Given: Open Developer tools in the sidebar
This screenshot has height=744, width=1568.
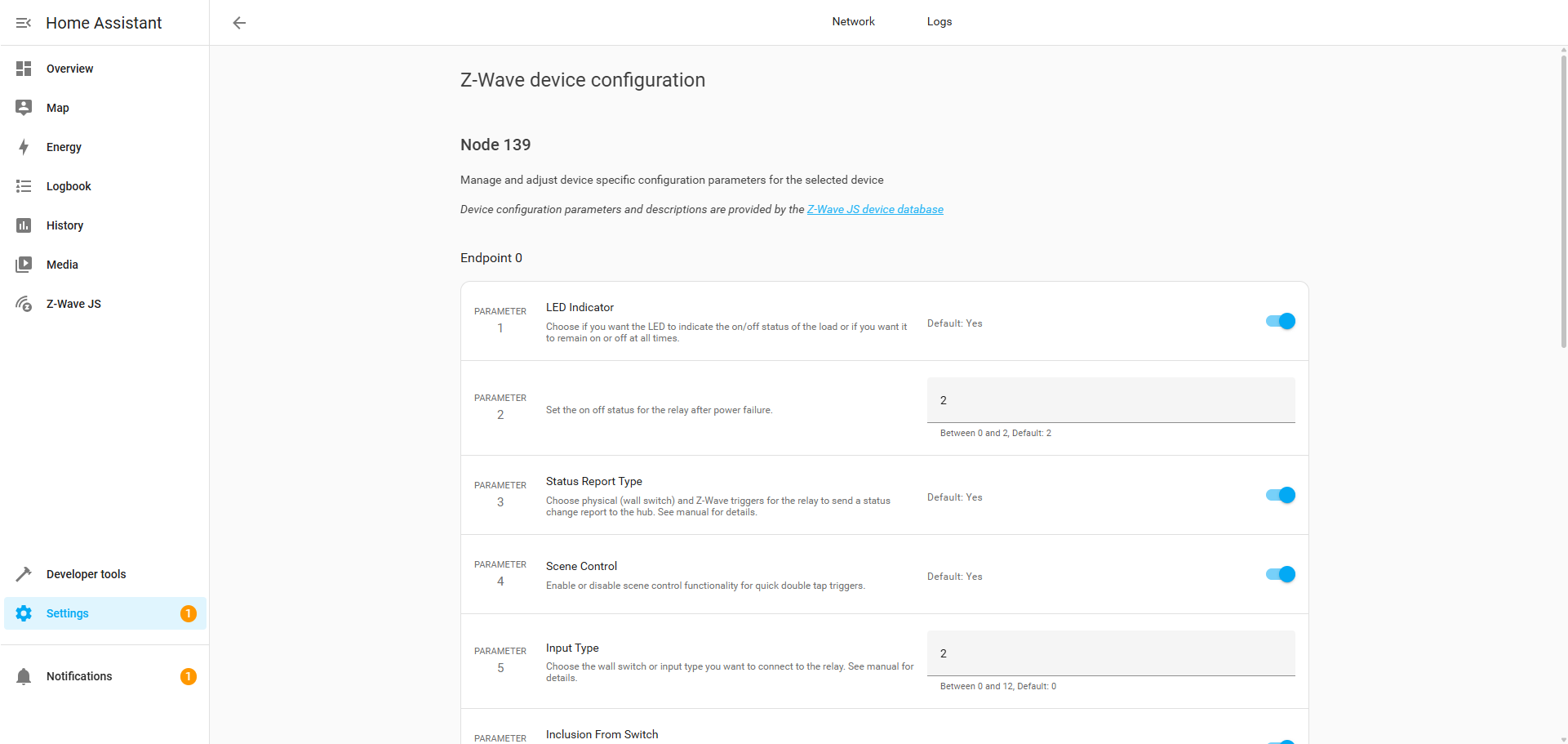Looking at the screenshot, I should [x=104, y=574].
